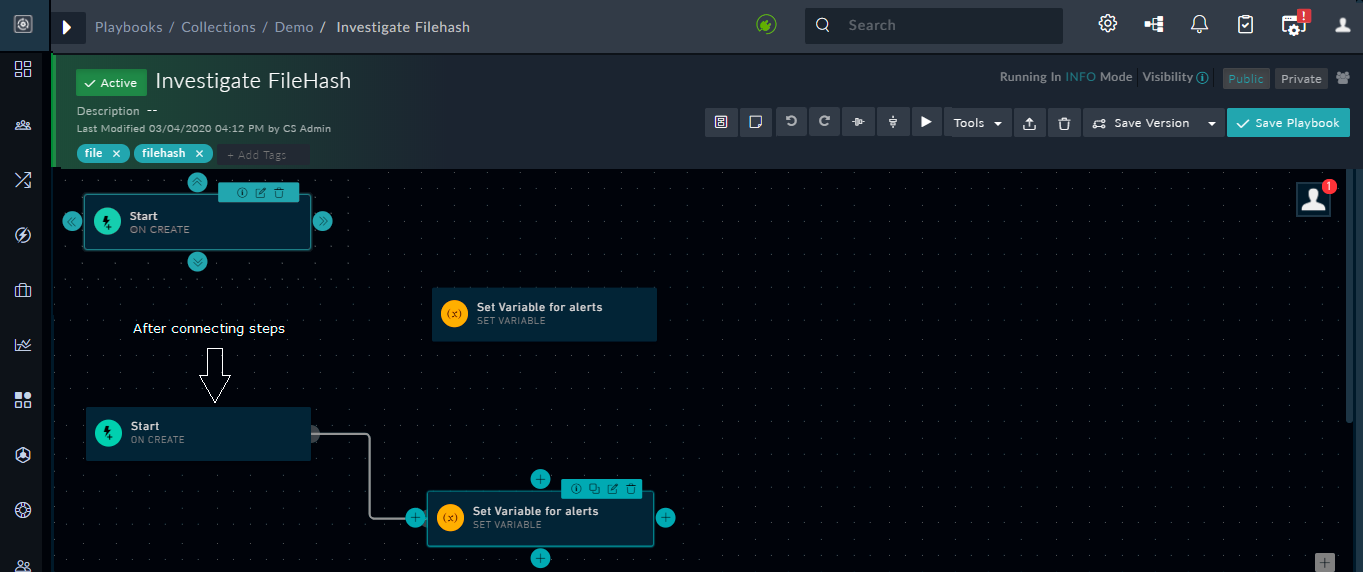The image size is (1363, 572).
Task: Click the vertical connector layout icon
Action: (x=892, y=122)
